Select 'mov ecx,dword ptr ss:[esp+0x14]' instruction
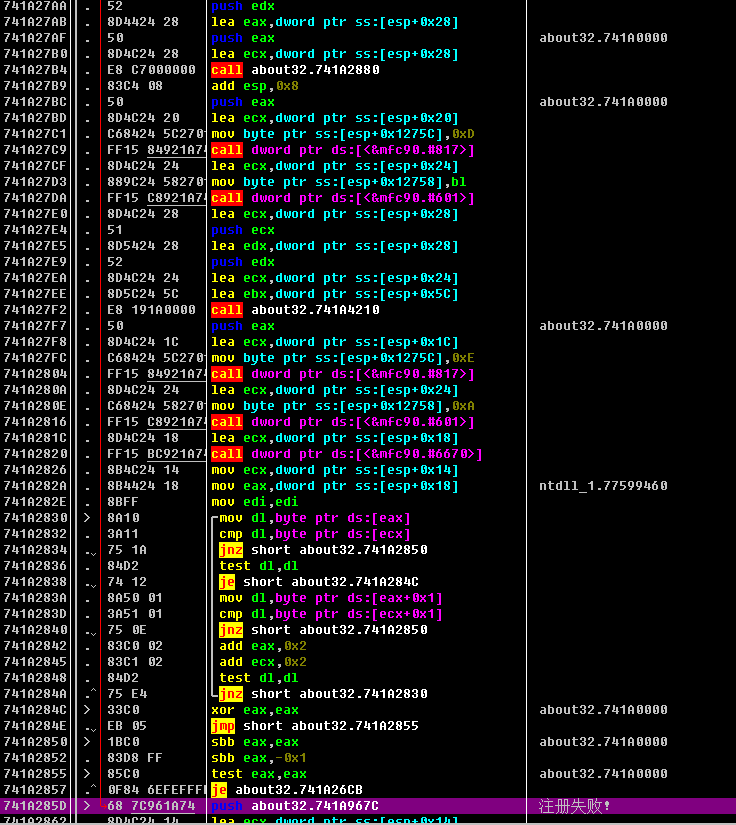The width and height of the screenshot is (736, 825). click(335, 470)
